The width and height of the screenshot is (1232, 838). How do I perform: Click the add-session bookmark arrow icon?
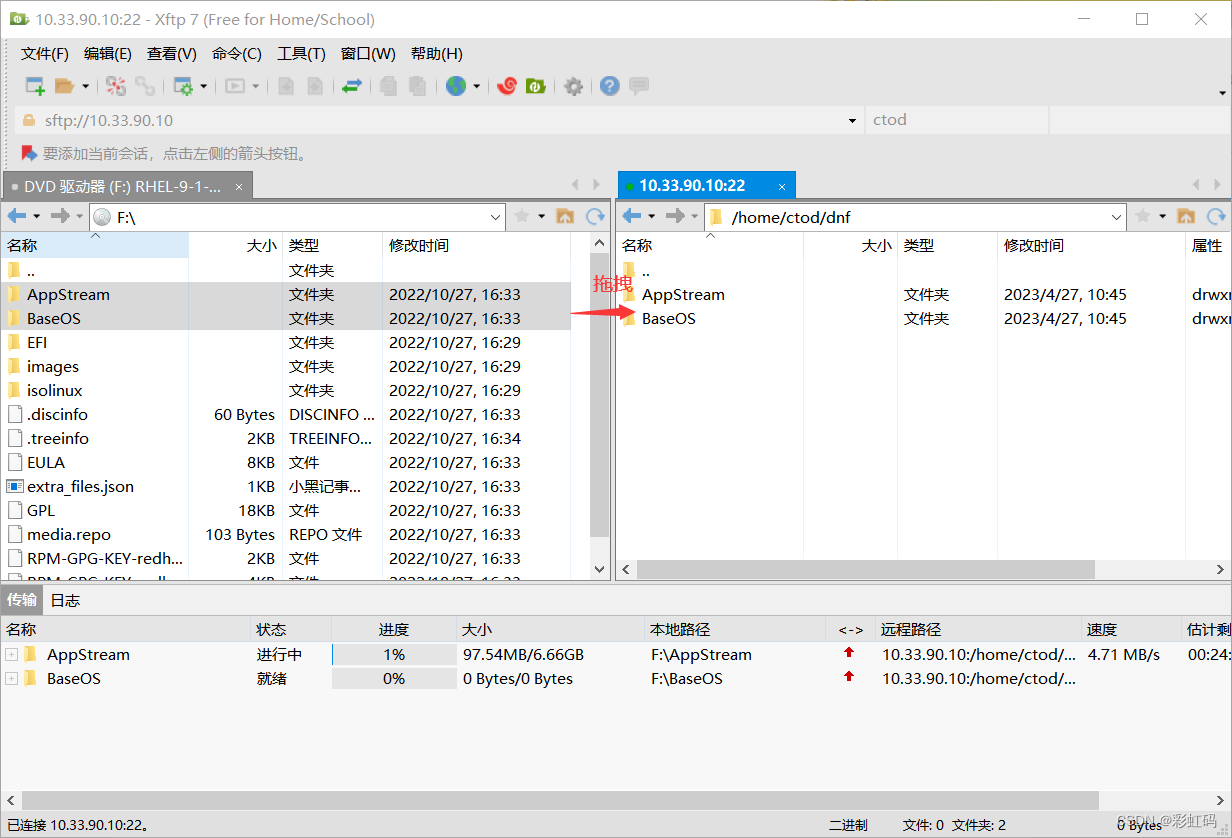click(x=29, y=154)
